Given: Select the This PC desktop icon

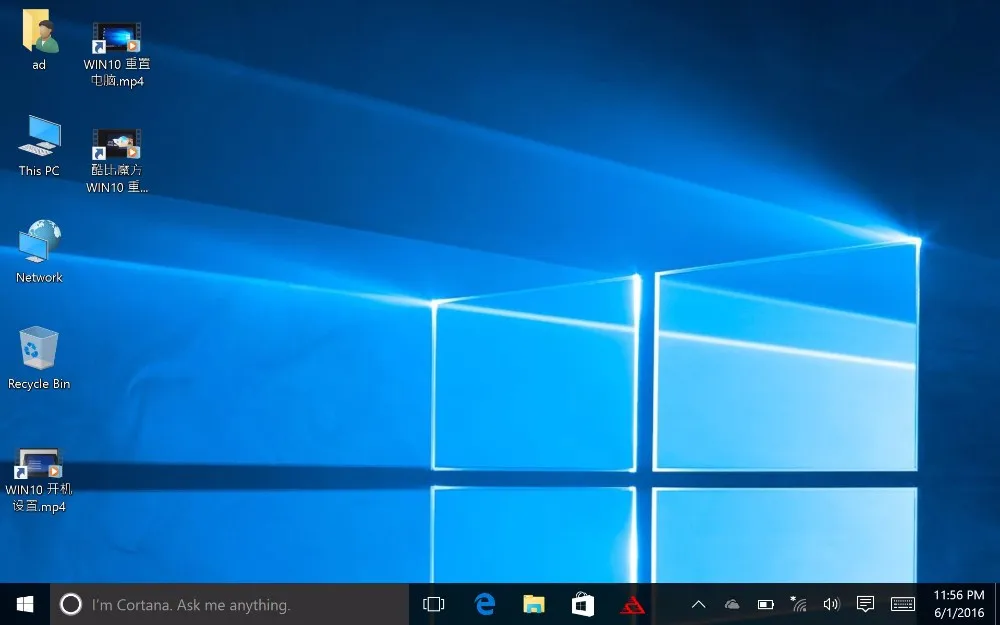Looking at the screenshot, I should tap(39, 145).
